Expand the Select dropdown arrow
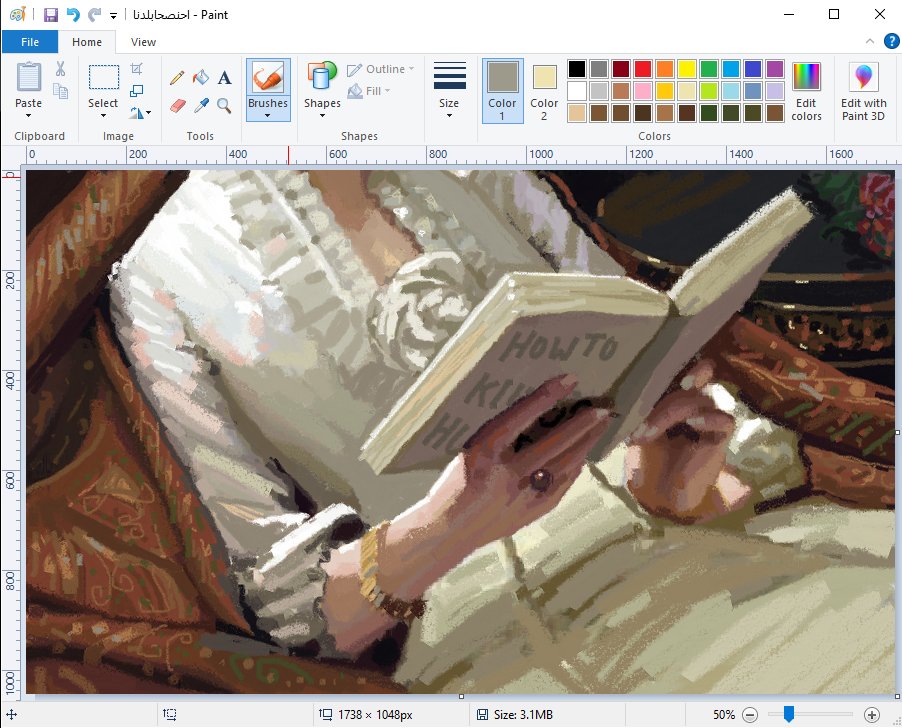The height and width of the screenshot is (728, 902). click(104, 116)
